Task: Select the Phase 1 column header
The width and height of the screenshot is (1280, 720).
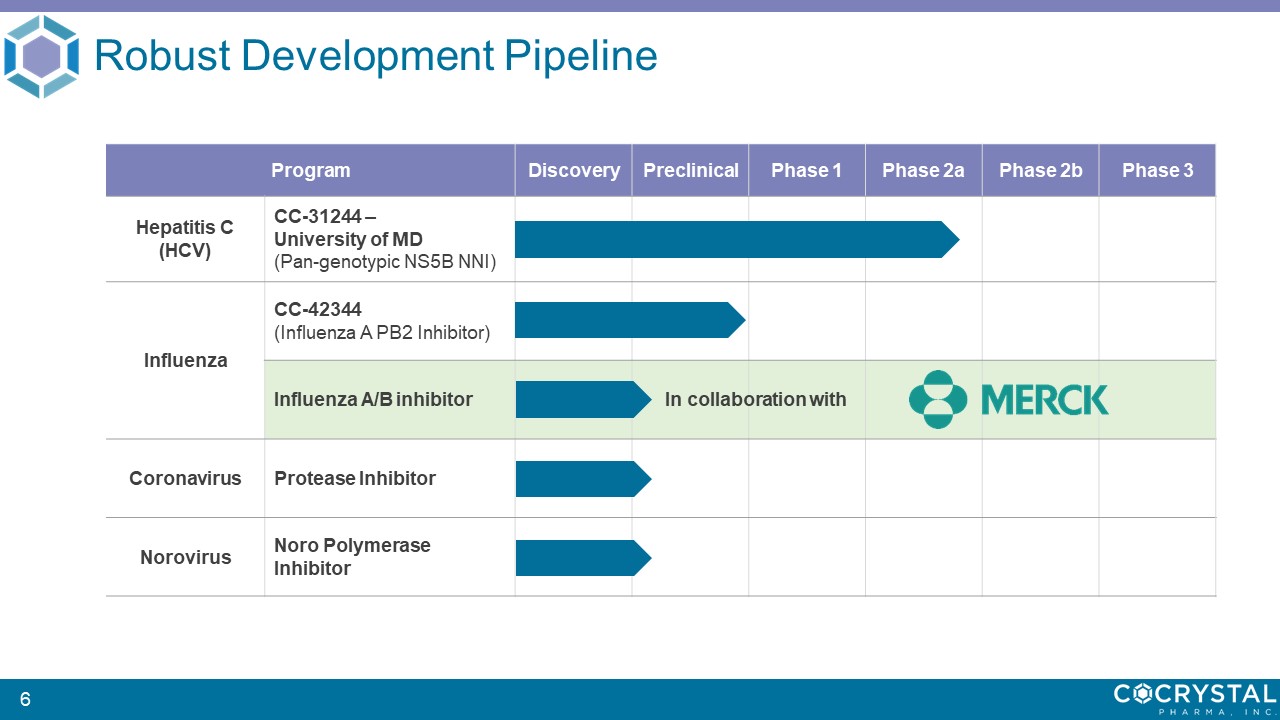Action: pos(806,170)
